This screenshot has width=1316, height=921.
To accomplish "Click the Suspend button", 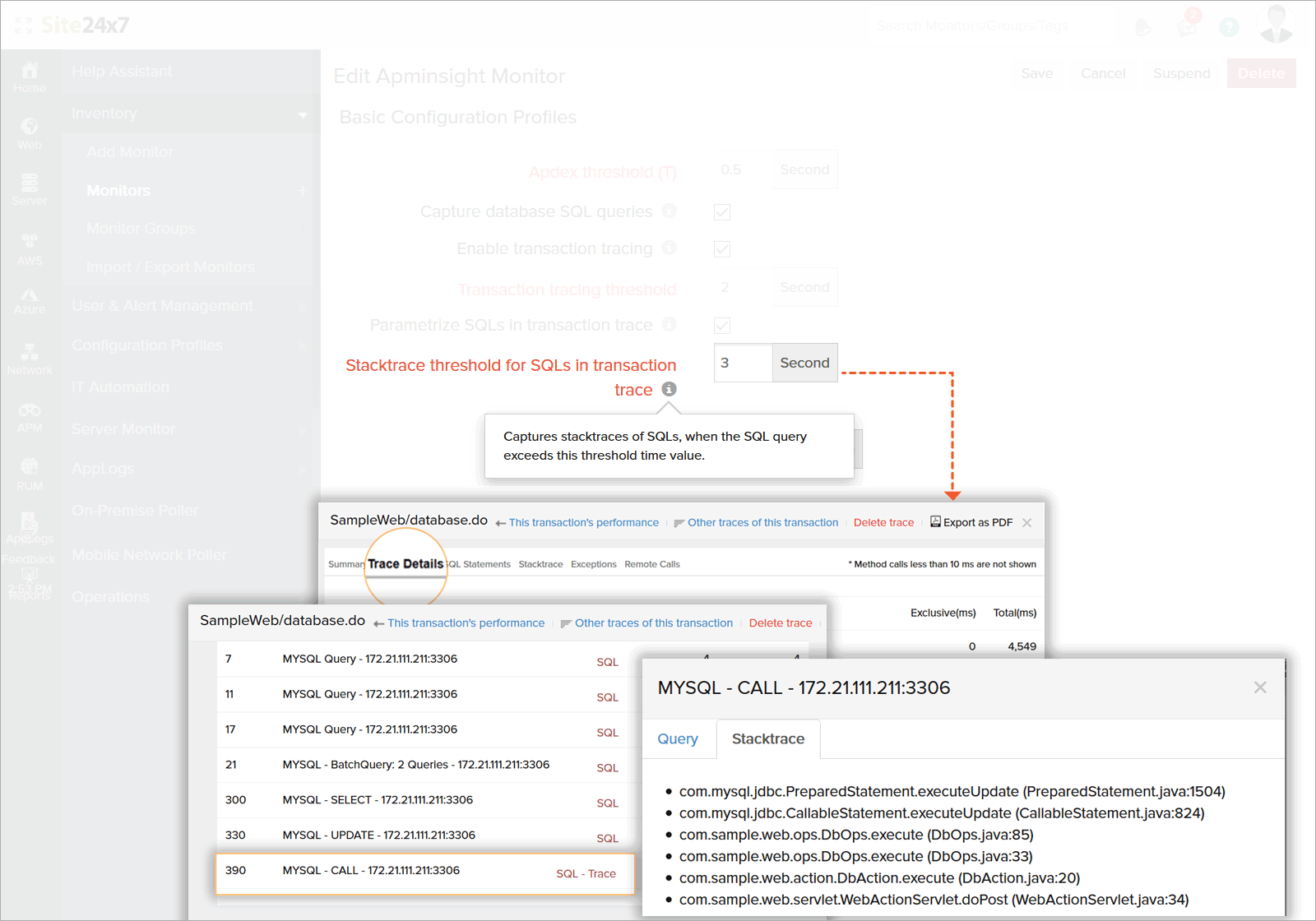I will 1181,73.
